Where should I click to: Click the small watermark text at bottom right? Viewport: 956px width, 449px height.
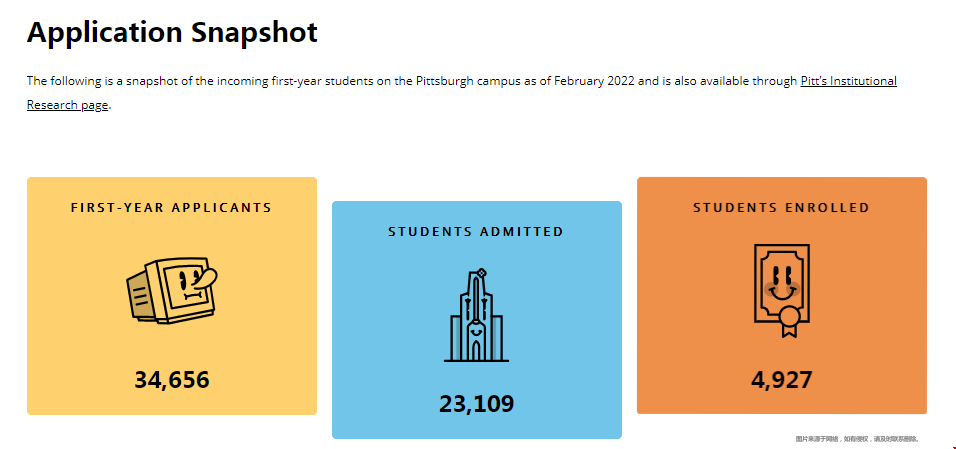pyautogui.click(x=856, y=439)
